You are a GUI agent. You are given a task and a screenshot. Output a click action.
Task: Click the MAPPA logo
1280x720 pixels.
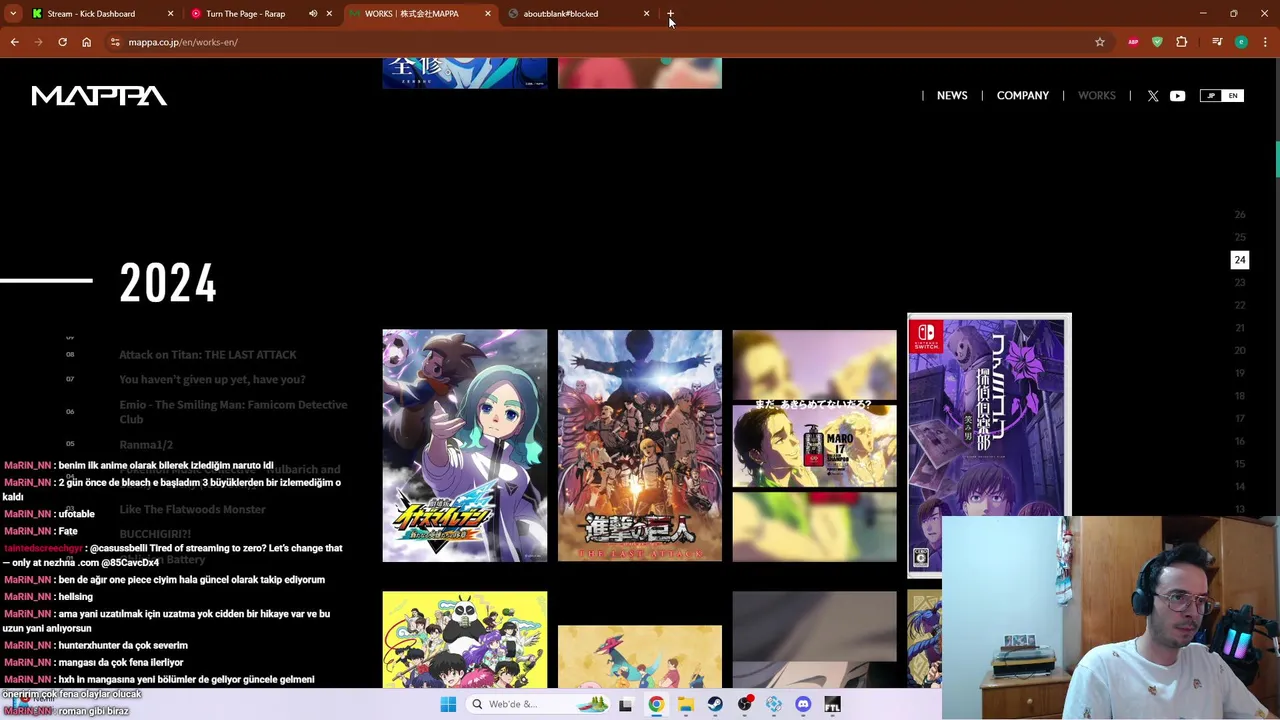99,96
